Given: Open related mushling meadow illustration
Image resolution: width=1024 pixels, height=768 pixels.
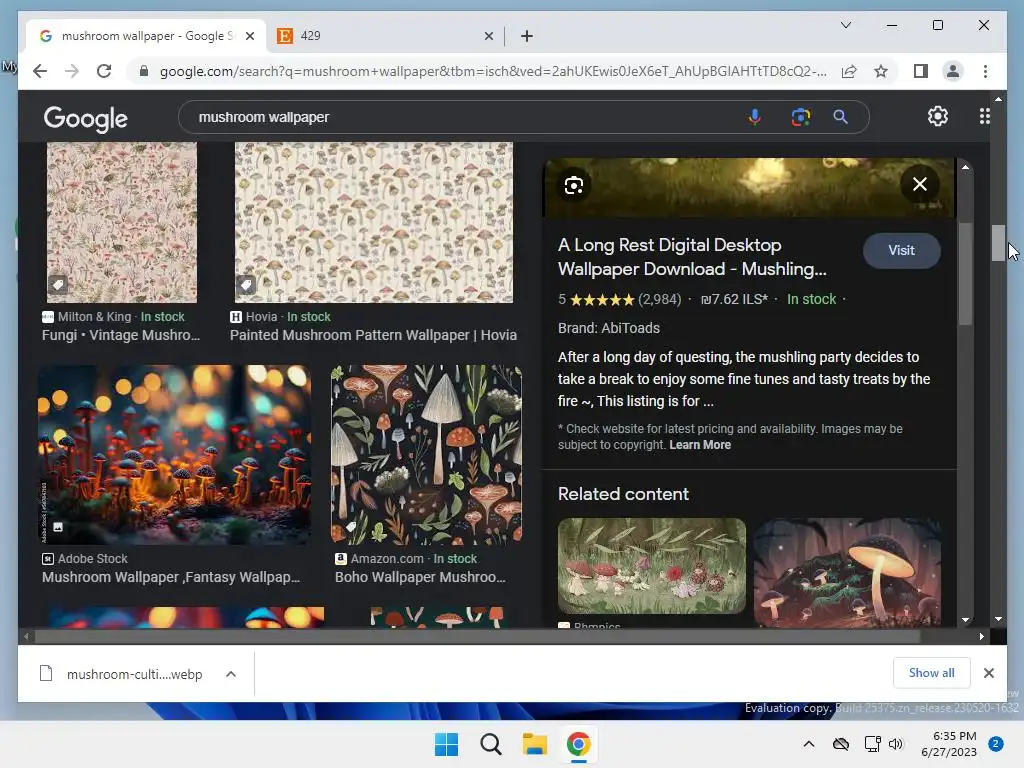Looking at the screenshot, I should (652, 566).
